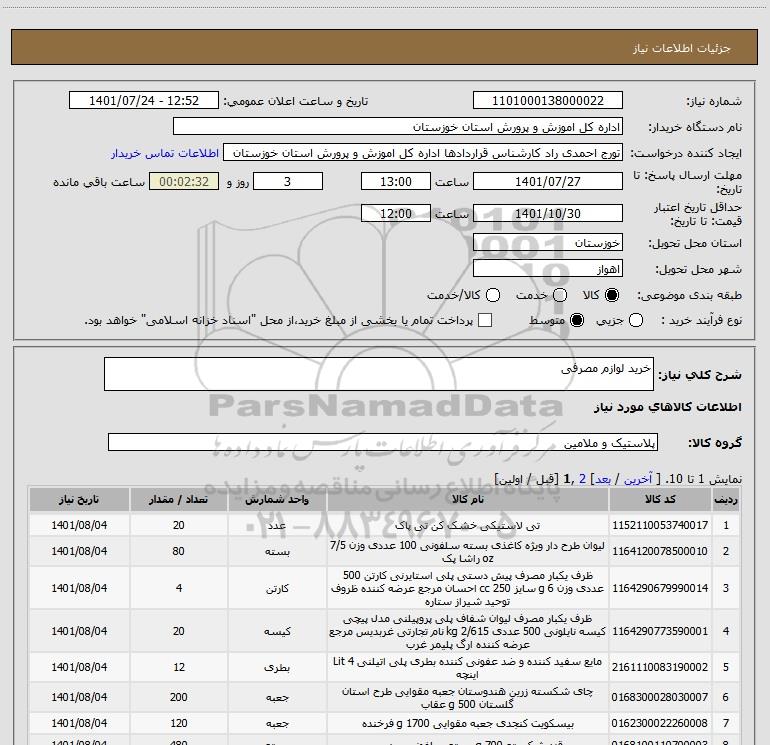Viewport: 770px width, 745px height.
Task: Click the unit cell بطری in row 5
Action: [277, 667]
